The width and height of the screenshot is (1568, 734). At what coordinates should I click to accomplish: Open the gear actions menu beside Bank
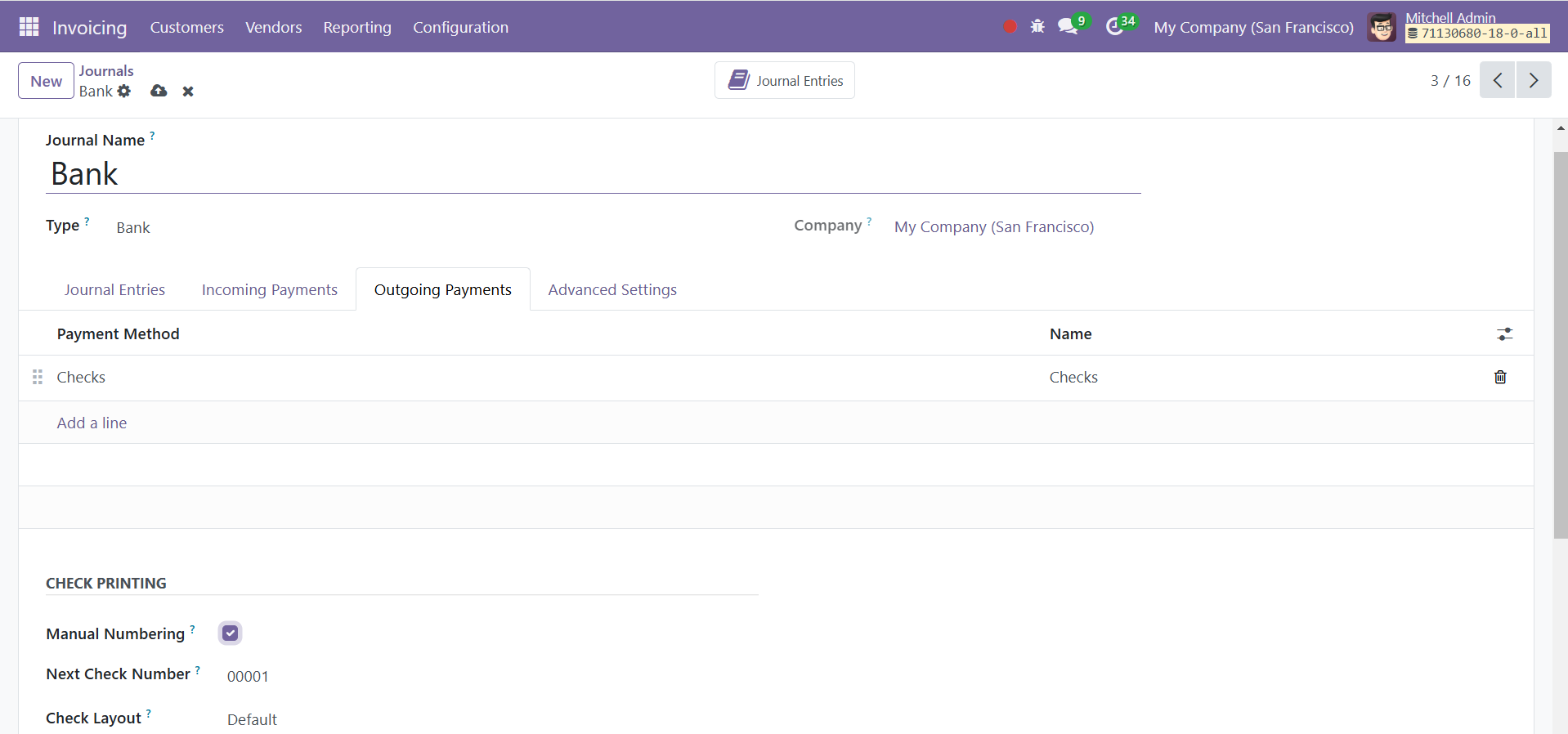click(124, 91)
